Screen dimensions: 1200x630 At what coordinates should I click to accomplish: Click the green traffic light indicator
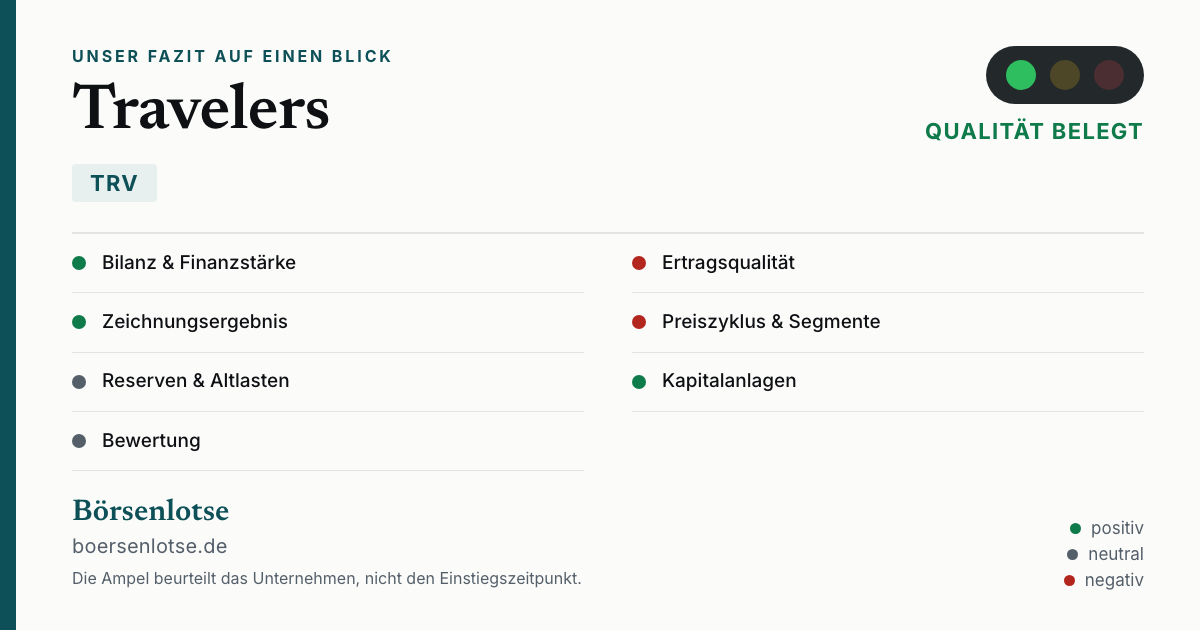coord(1020,75)
